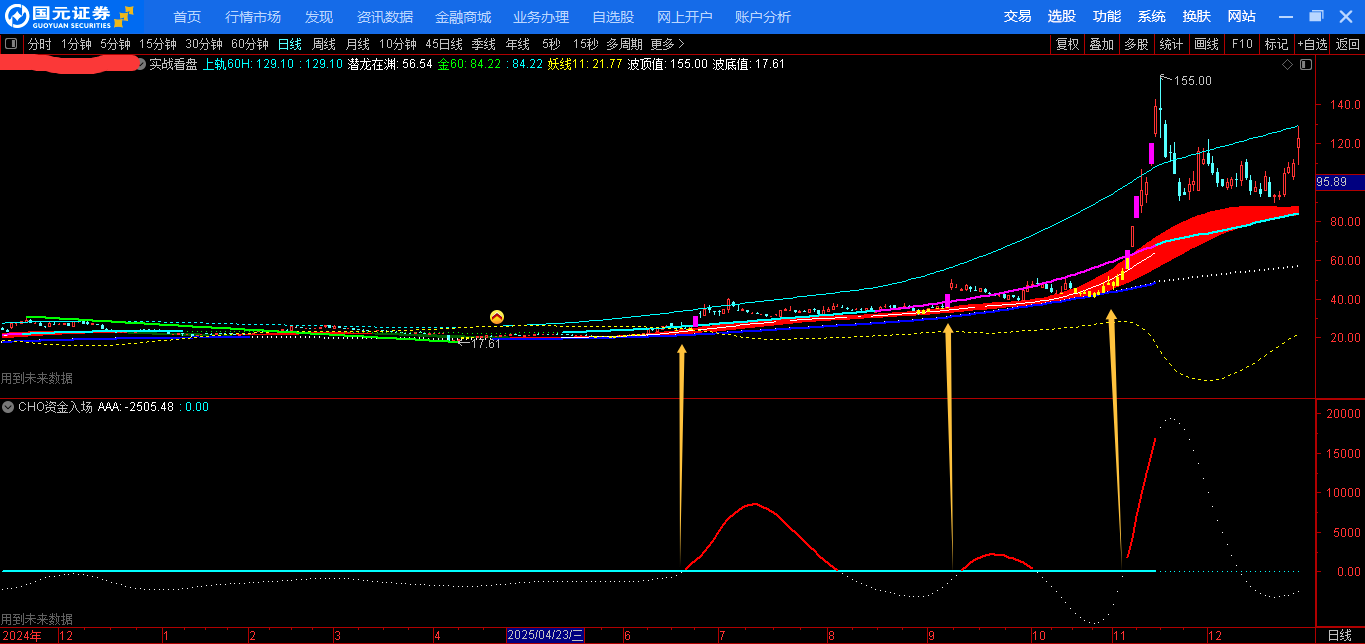Toggle the side panel icon next to the diamond
This screenshot has width=1365, height=644.
tap(1304, 64)
